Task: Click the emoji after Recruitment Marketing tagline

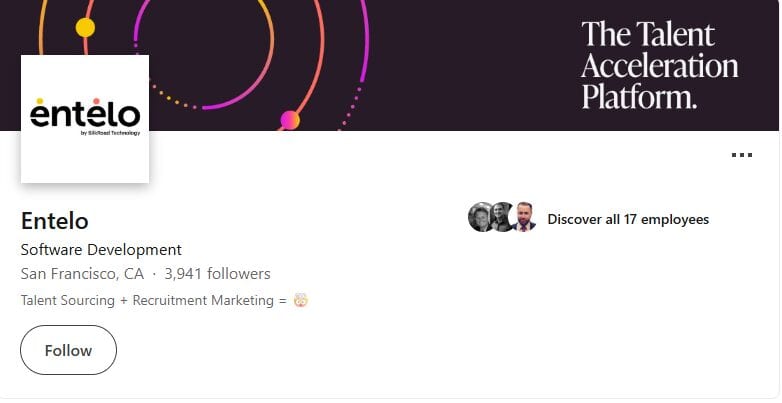Action: (301, 300)
